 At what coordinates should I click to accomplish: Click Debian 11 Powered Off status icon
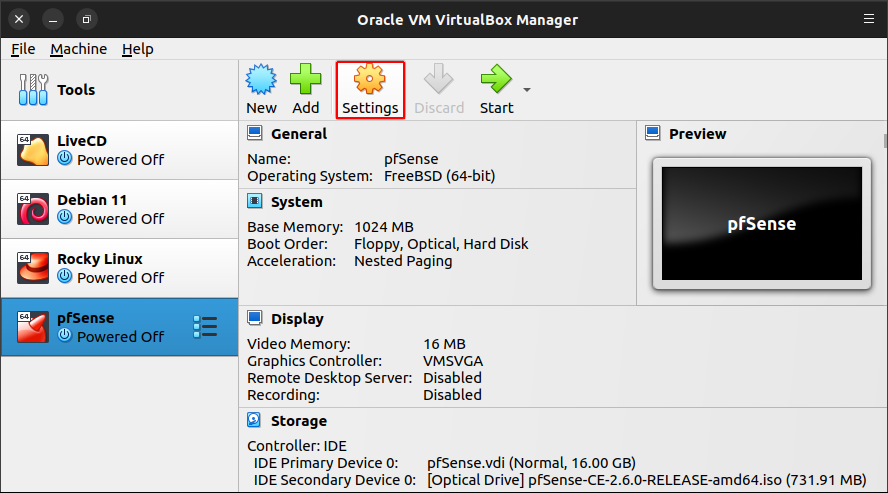click(x=65, y=217)
